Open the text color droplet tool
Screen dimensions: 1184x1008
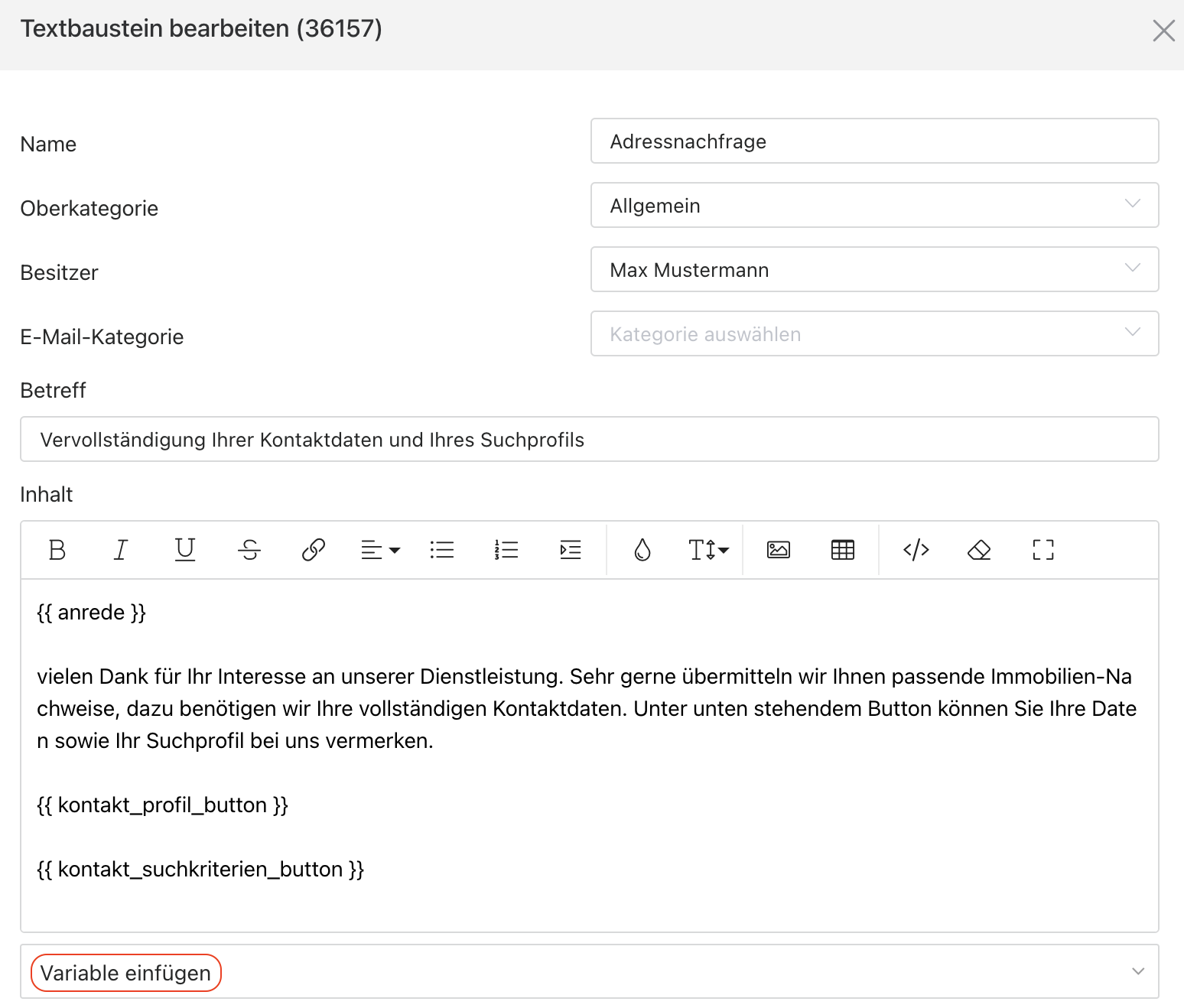[x=642, y=550]
